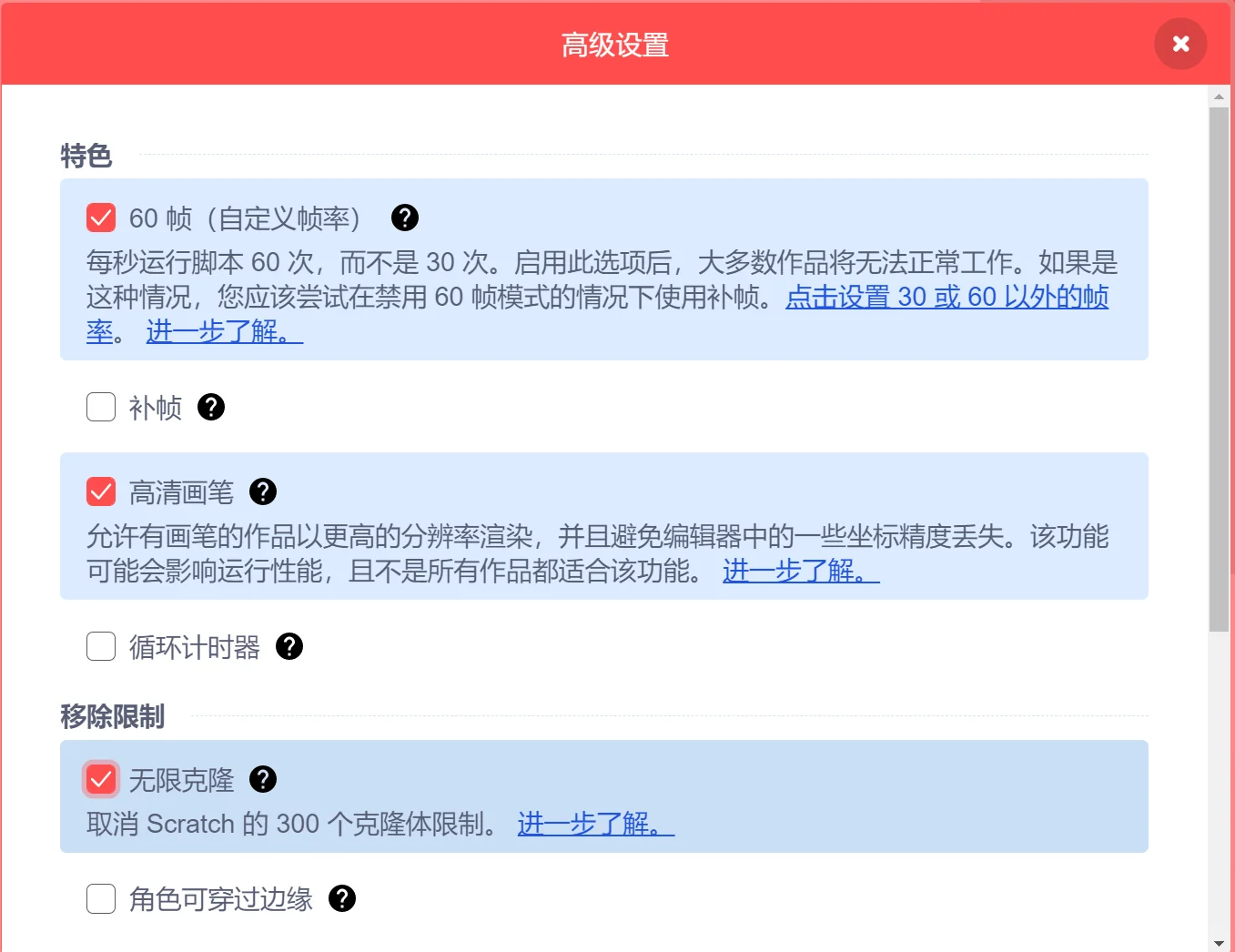Screen dimensions: 1235x952
Task: Click the scrollbar up arrow
Action: pos(1220,96)
